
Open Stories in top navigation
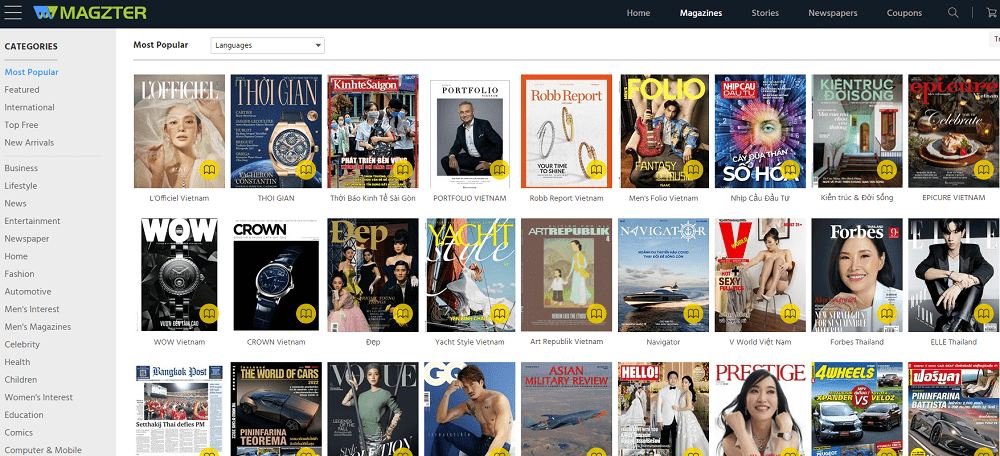click(765, 13)
